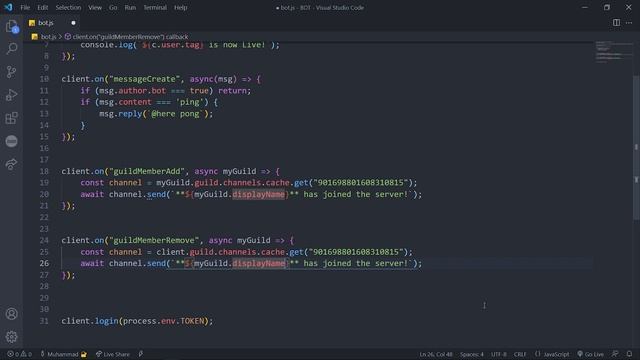The image size is (640, 360).
Task: Click Ln 26, Col 48 cursor position
Action: tap(436, 354)
